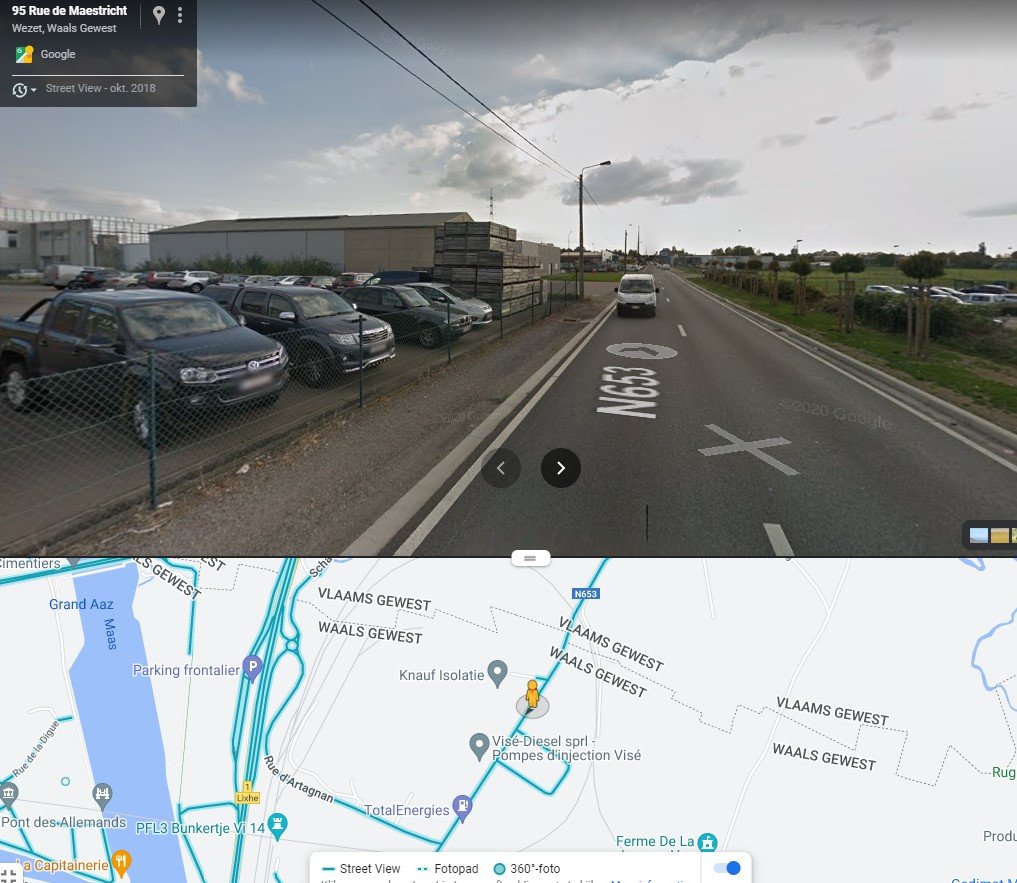Toggle the Street View layer switch
The height and width of the screenshot is (883, 1017).
(x=727, y=868)
